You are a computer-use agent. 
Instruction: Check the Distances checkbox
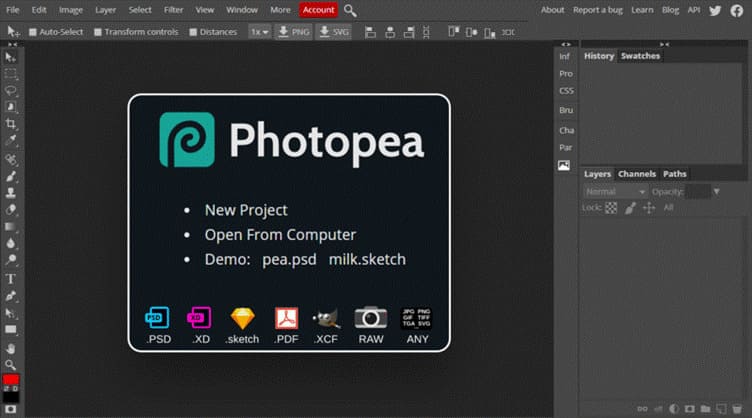click(192, 32)
